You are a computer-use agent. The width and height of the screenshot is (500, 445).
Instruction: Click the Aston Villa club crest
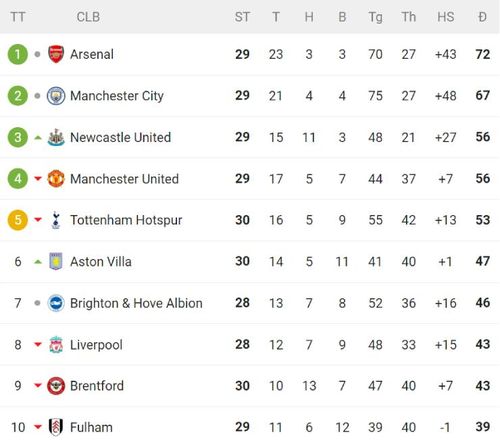tap(56, 261)
